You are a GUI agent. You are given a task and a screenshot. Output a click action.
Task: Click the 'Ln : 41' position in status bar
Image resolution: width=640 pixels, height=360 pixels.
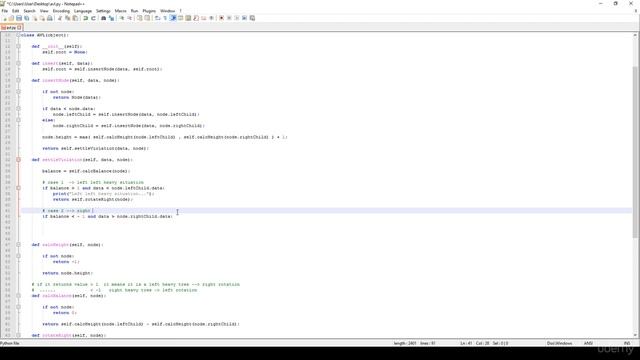click(x=466, y=343)
